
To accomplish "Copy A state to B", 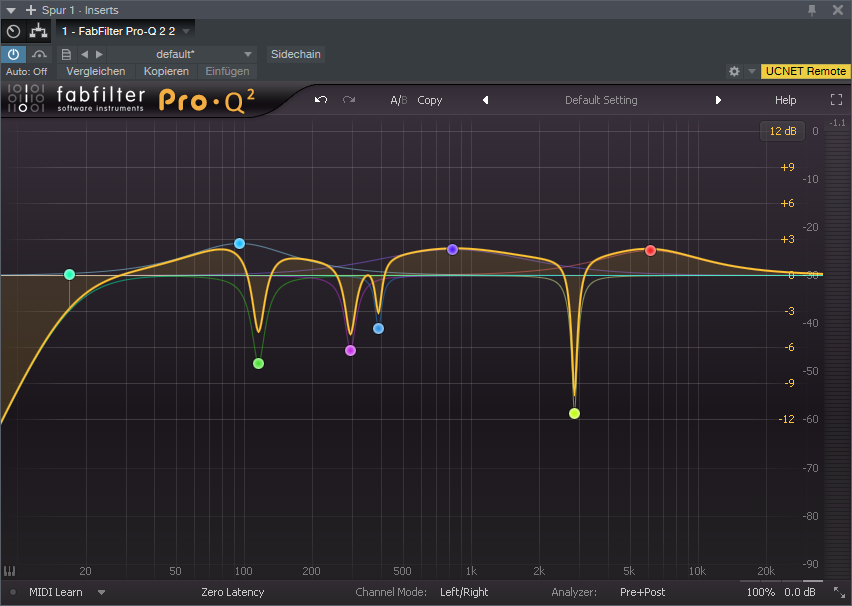I will click(x=429, y=101).
